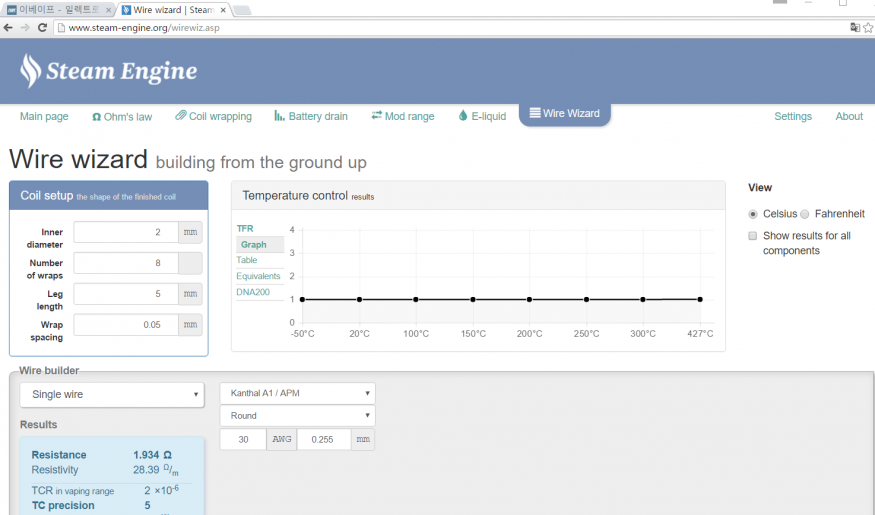Expand the Kanthal A1 / APM material dropdown
The height and width of the screenshot is (515, 875).
point(297,393)
